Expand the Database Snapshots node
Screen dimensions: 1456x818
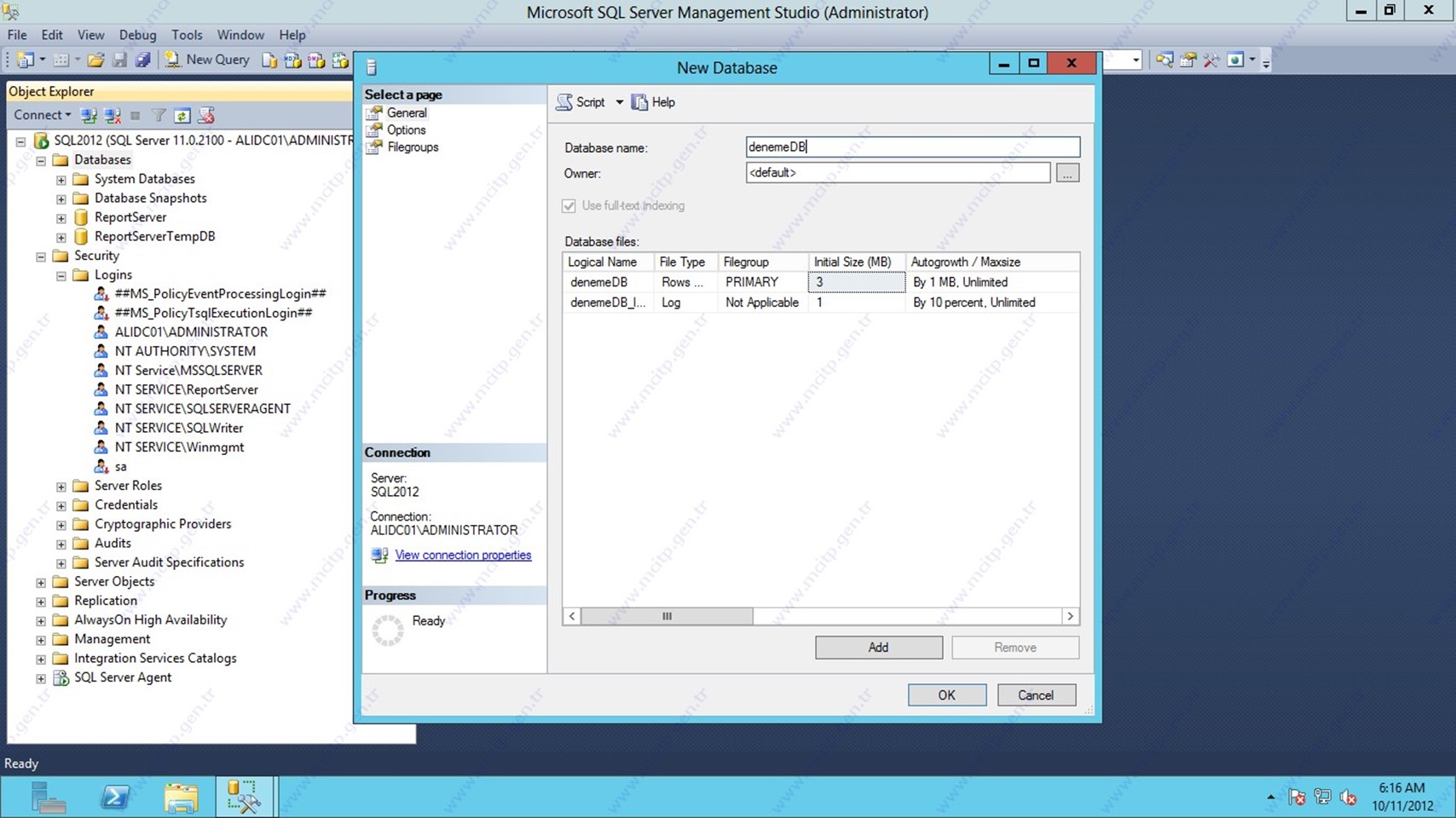coord(61,199)
